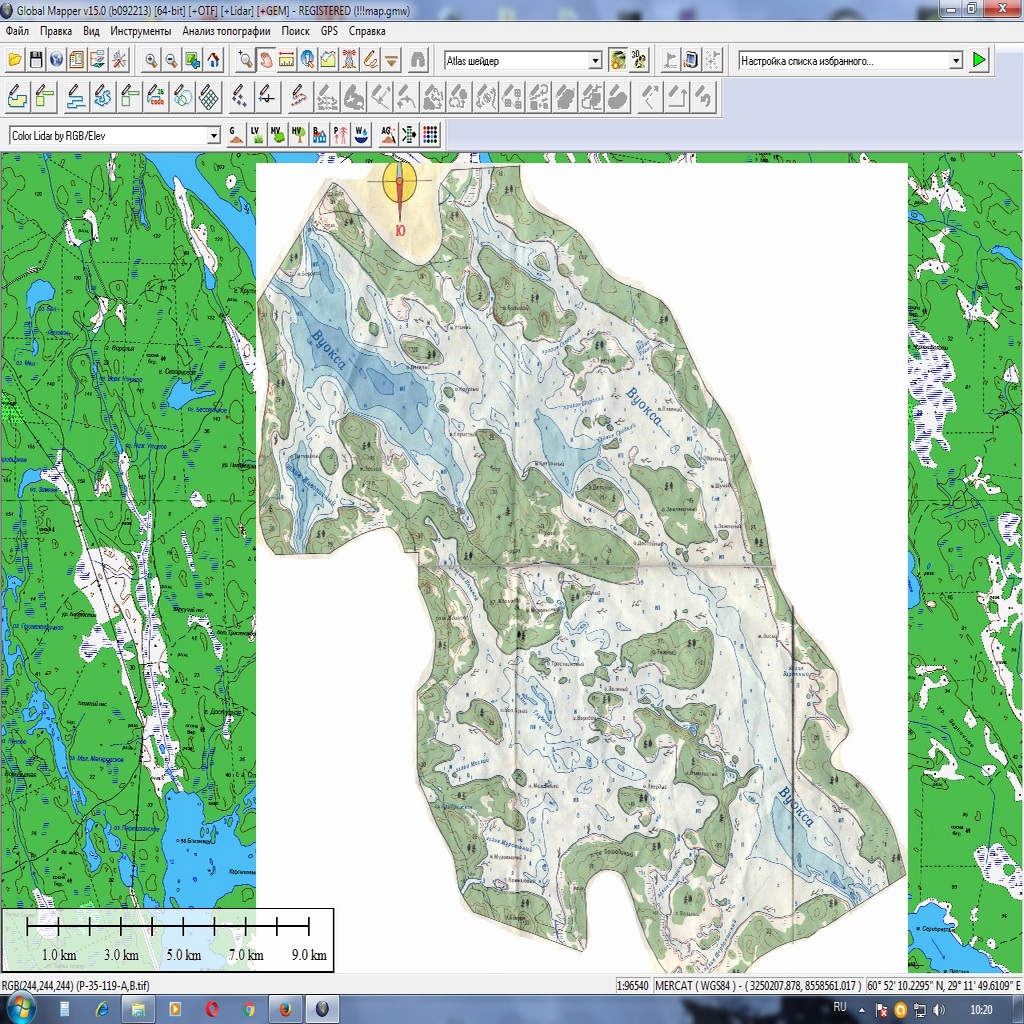Open Chrome from the Windows taskbar
Screen dimensions: 1024x1024
pyautogui.click(x=249, y=1010)
